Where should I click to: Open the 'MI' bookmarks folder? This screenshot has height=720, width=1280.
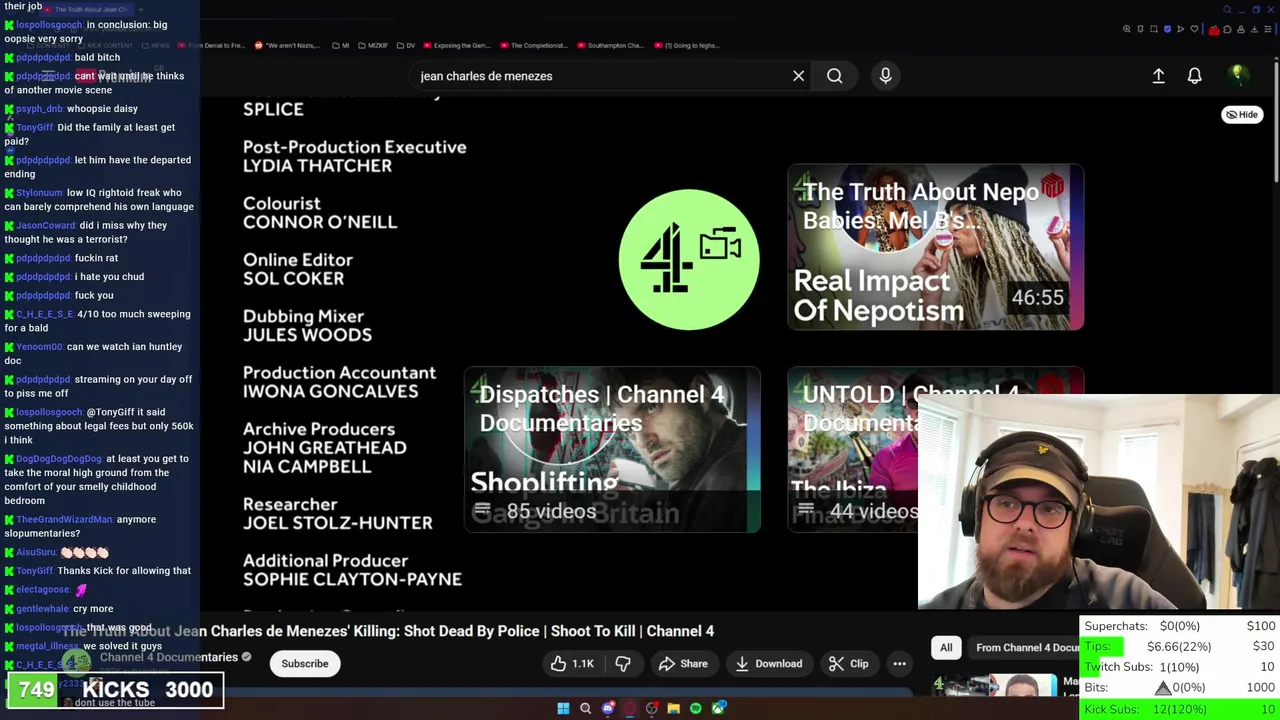(340, 45)
